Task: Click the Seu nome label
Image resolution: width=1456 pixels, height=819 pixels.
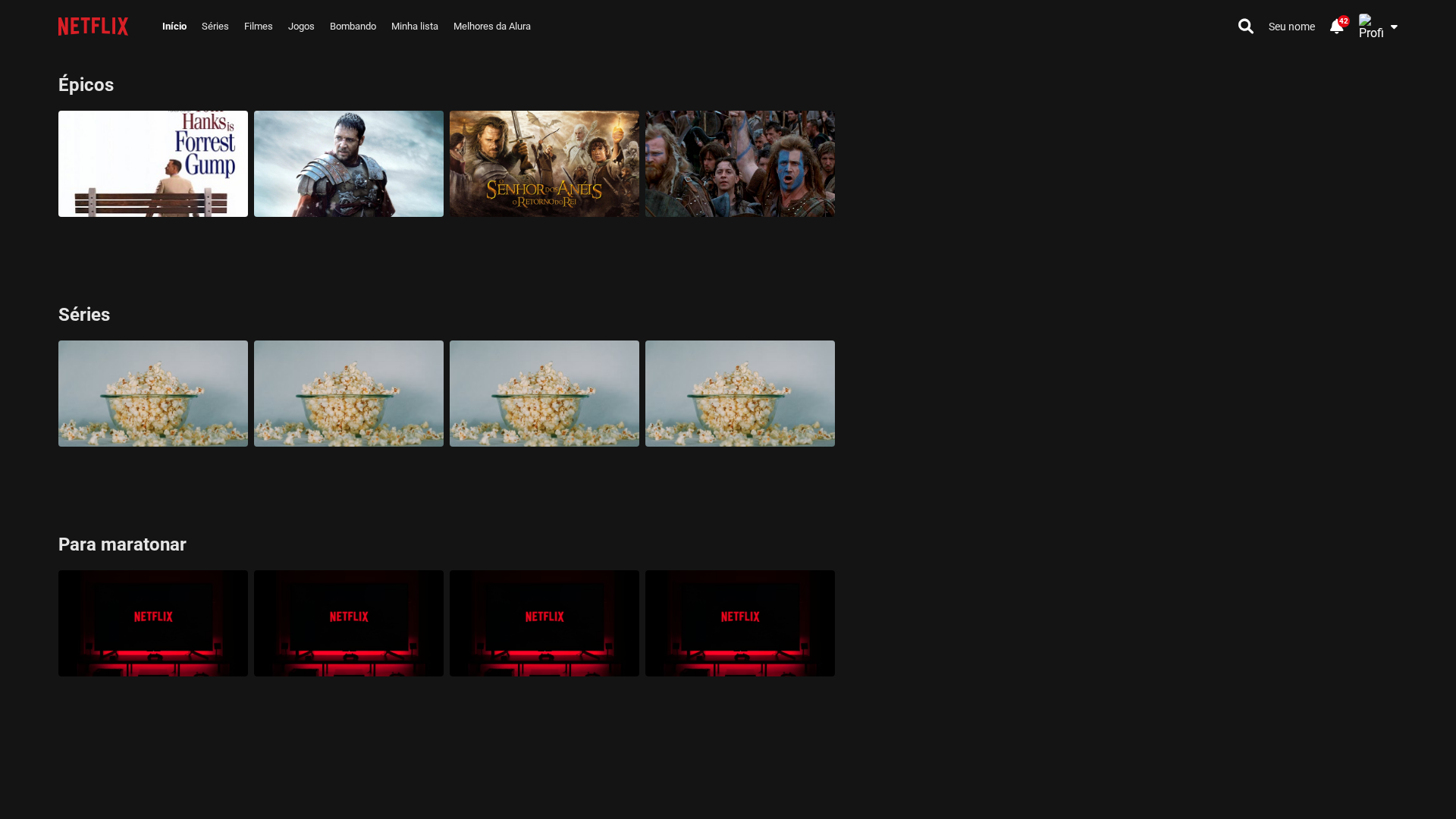Action: coord(1291,26)
